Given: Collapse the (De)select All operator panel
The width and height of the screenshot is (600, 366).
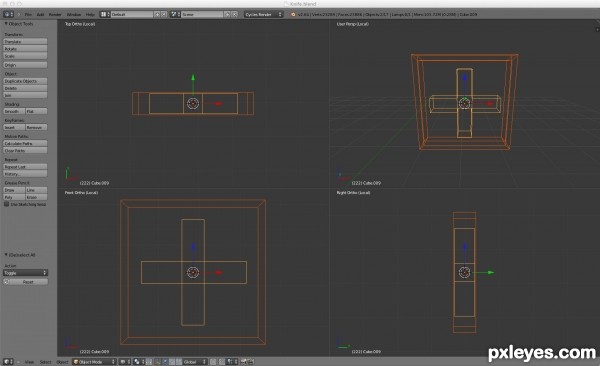Looking at the screenshot, I should coord(6,255).
